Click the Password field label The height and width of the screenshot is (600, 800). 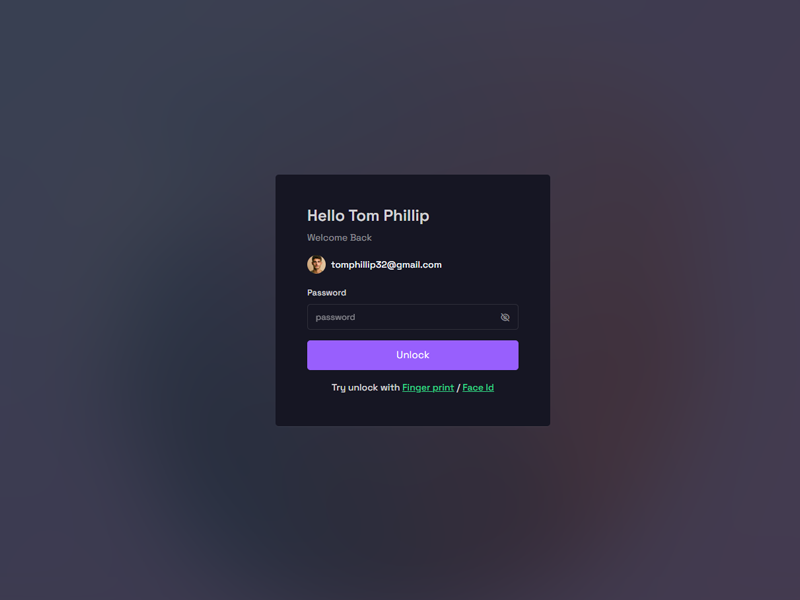(x=327, y=292)
